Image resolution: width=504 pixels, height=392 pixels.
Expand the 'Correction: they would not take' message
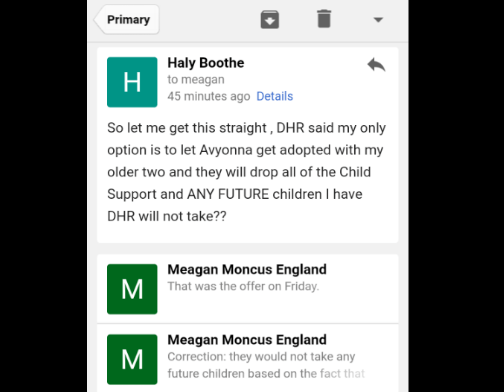pyautogui.click(x=248, y=358)
